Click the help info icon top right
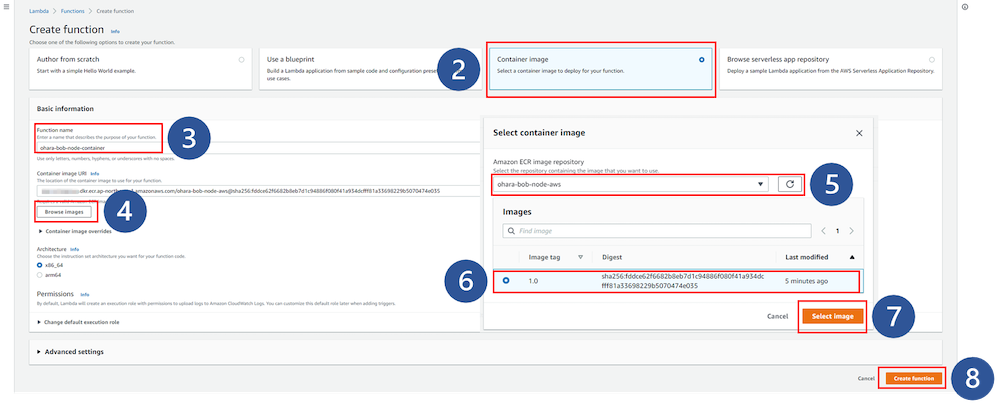1000x406 pixels. pyautogui.click(x=964, y=7)
